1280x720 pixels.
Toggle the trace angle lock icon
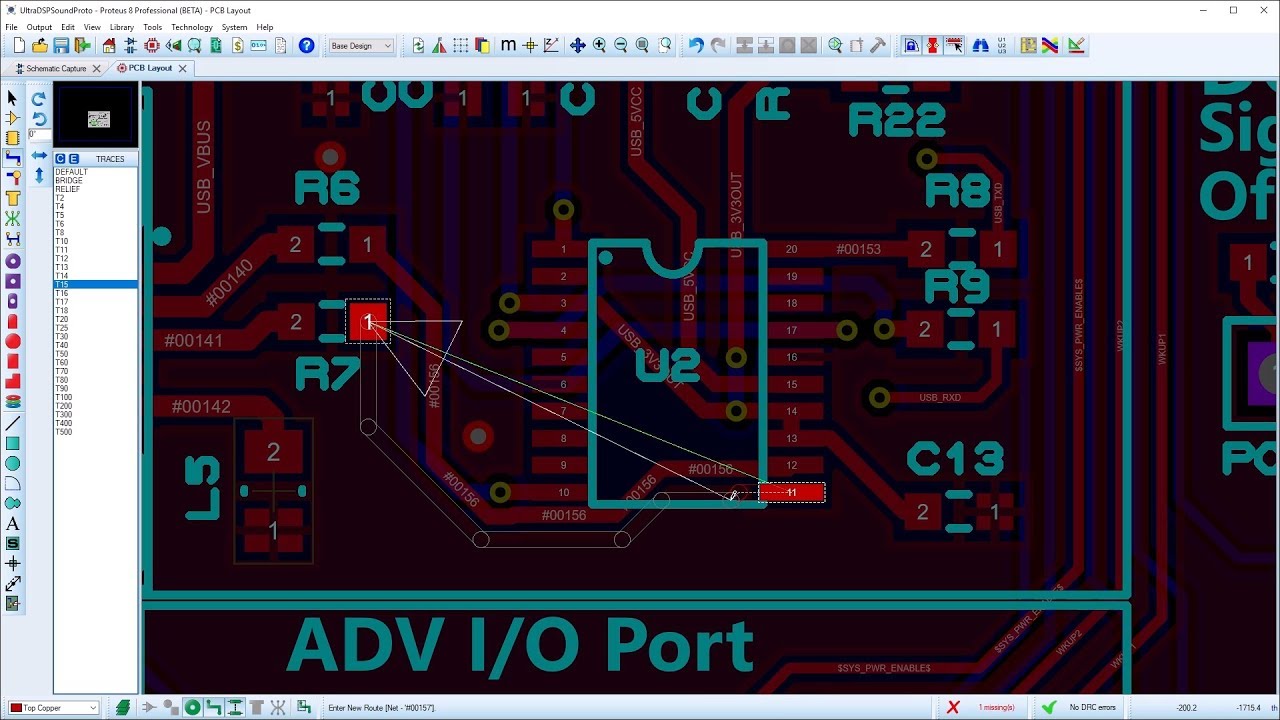911,46
